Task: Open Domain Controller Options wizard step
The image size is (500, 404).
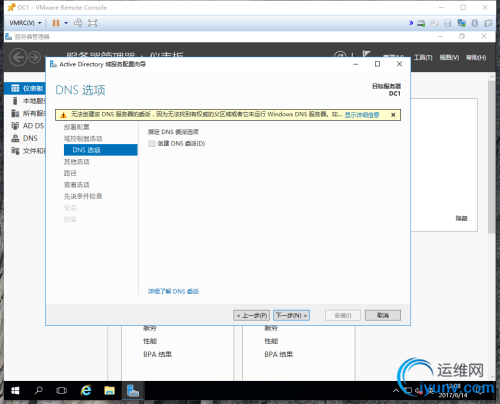Action: click(83, 139)
